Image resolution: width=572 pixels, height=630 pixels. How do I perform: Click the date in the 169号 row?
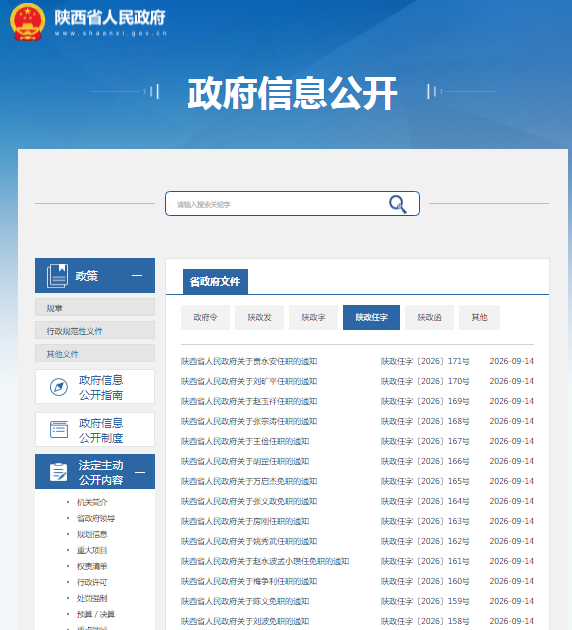coord(511,401)
